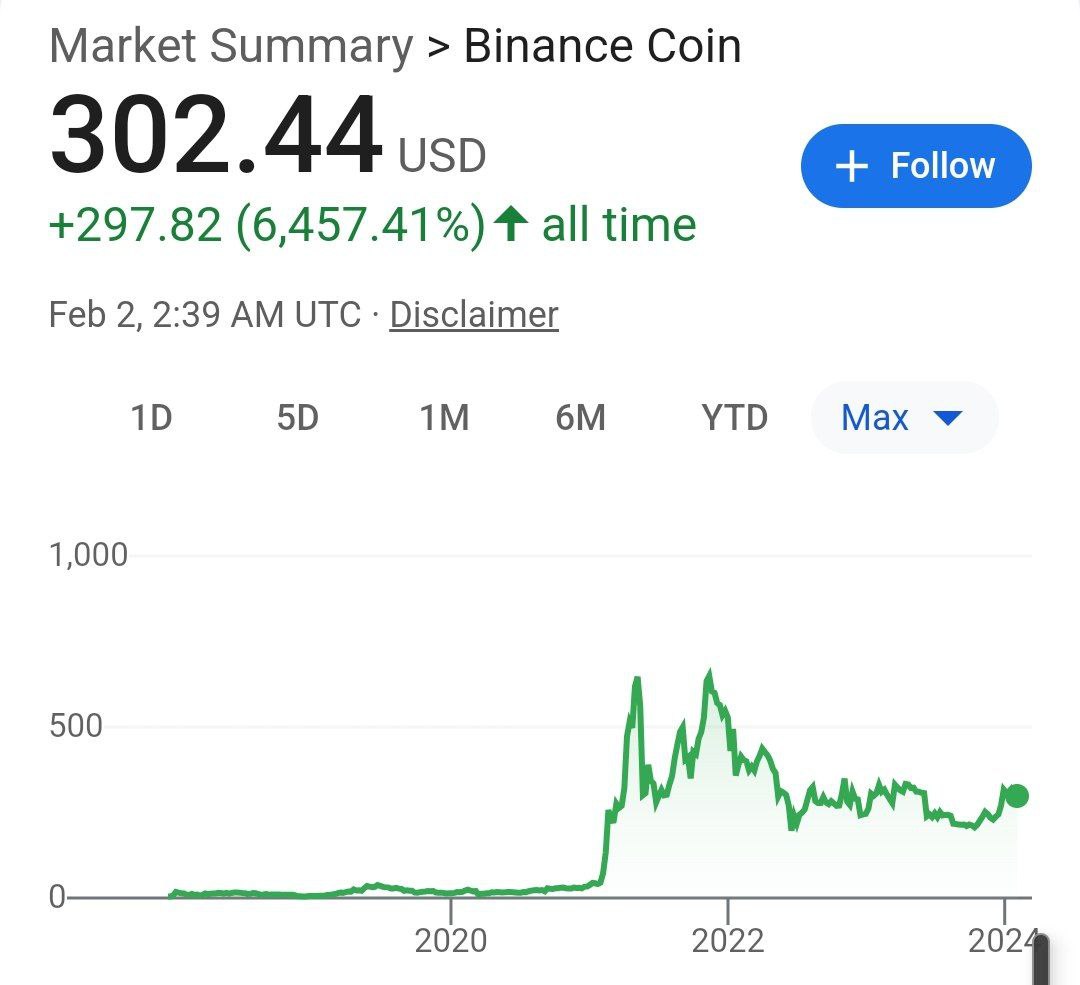This screenshot has height=985, width=1080.
Task: Click the 2024 axis marker
Action: click(x=1004, y=941)
